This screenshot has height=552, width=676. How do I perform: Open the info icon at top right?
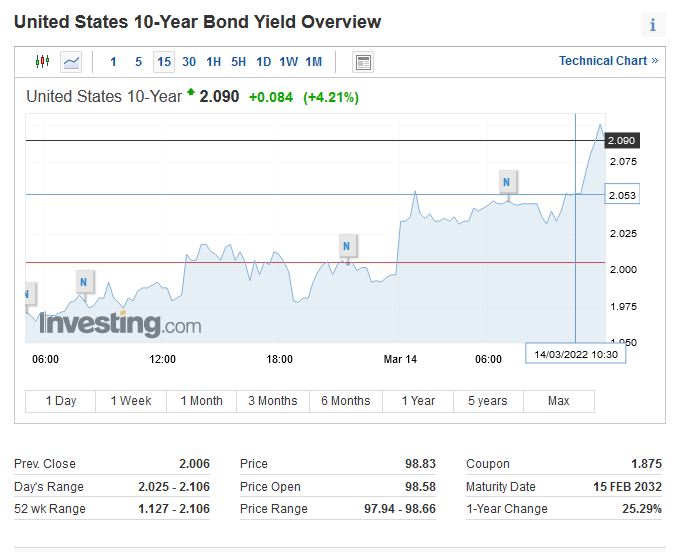click(653, 25)
